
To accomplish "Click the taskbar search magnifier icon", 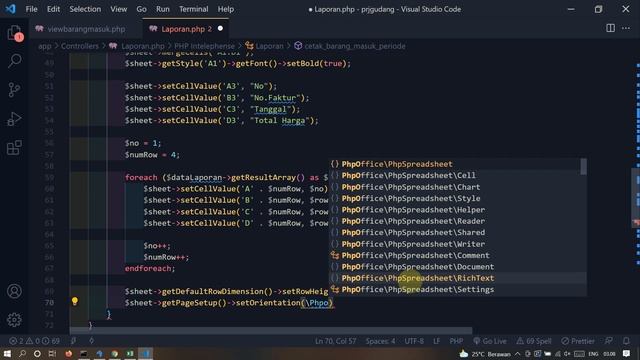I will coord(22,353).
